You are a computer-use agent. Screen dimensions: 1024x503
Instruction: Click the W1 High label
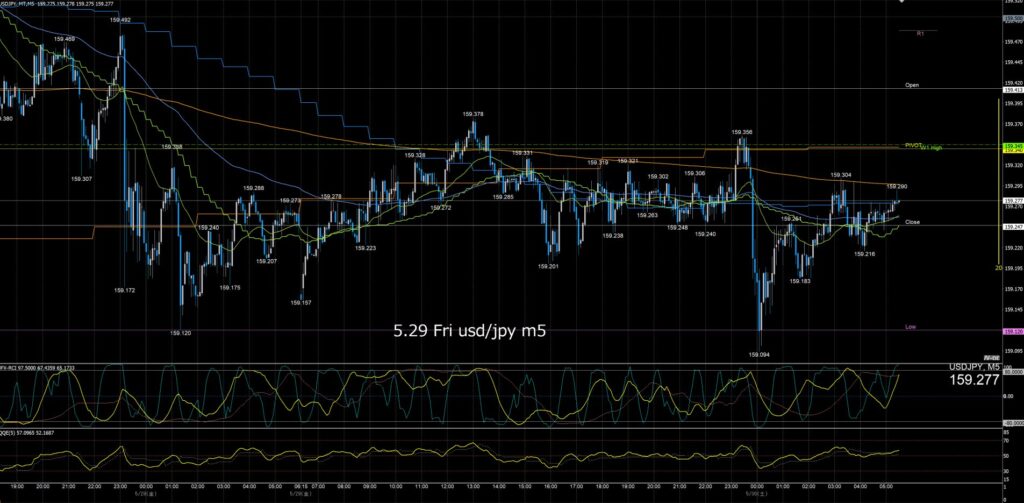931,148
